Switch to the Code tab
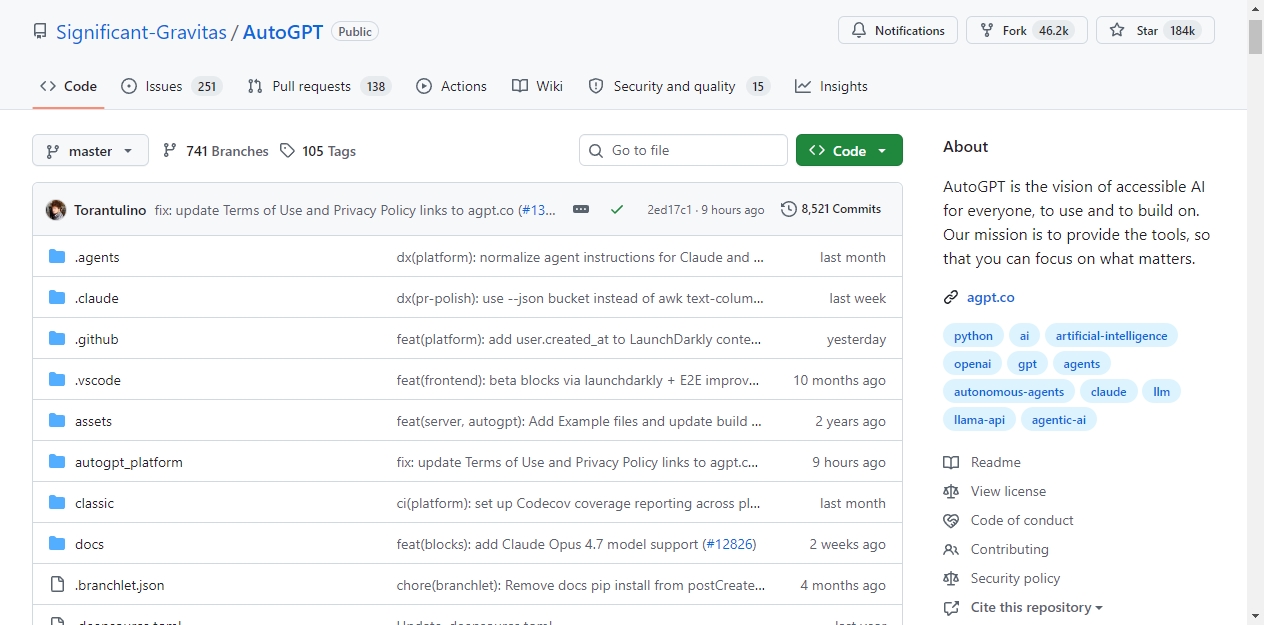The height and width of the screenshot is (625, 1264). 68,86
